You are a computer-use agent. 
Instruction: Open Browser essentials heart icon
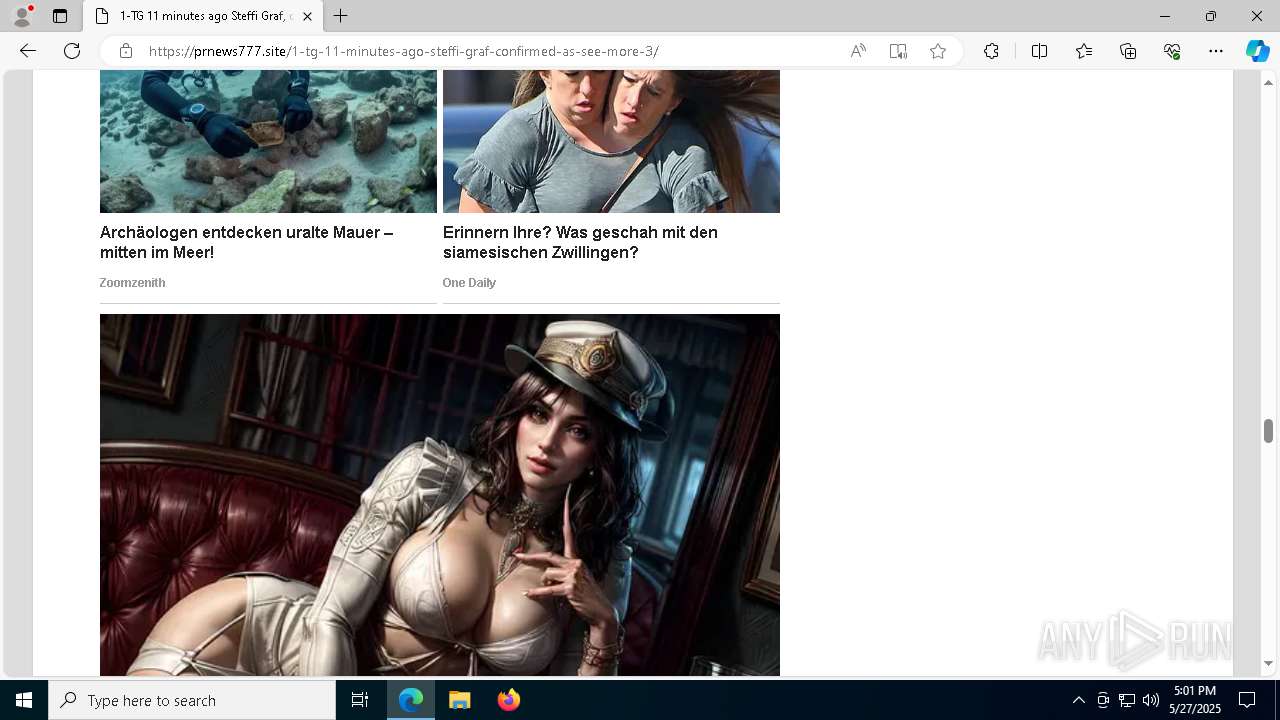(x=1172, y=51)
